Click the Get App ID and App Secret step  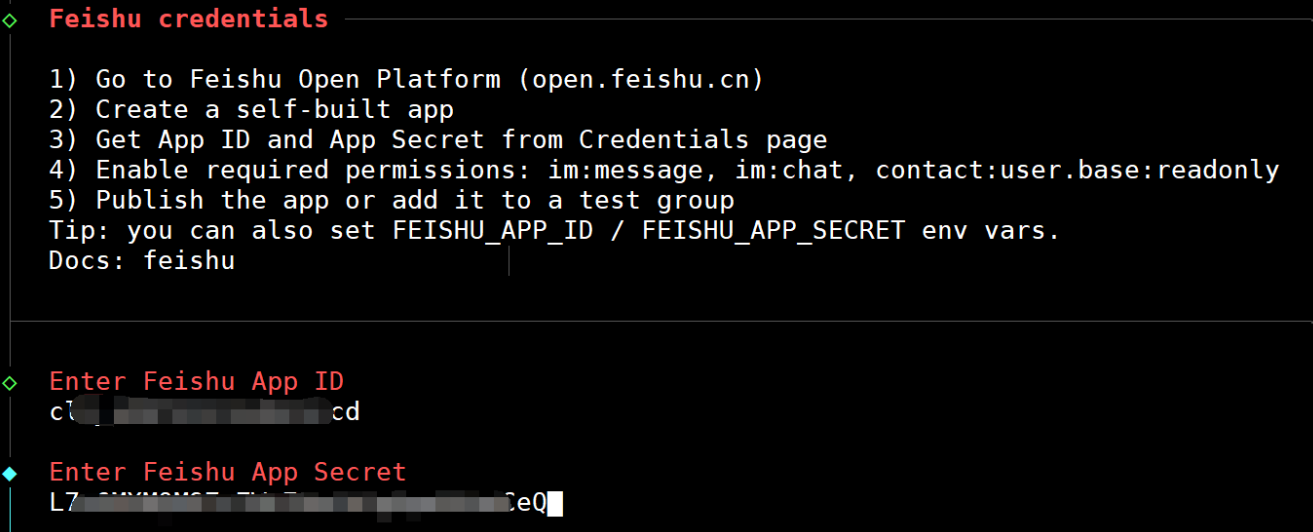pos(438,140)
